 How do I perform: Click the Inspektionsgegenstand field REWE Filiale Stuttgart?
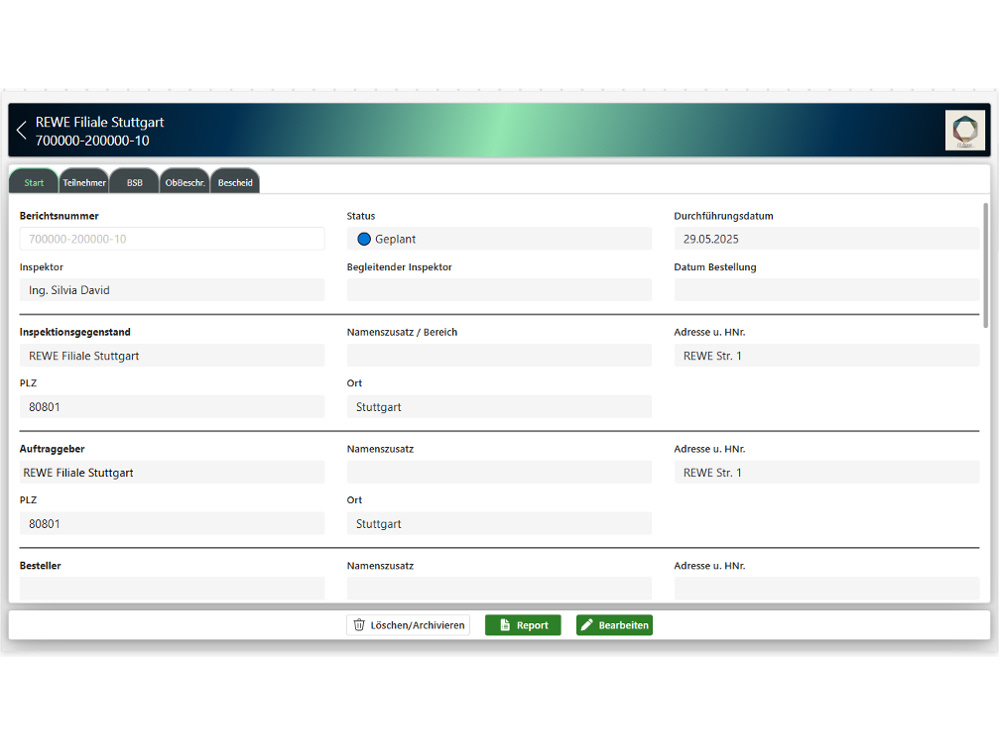coord(172,356)
